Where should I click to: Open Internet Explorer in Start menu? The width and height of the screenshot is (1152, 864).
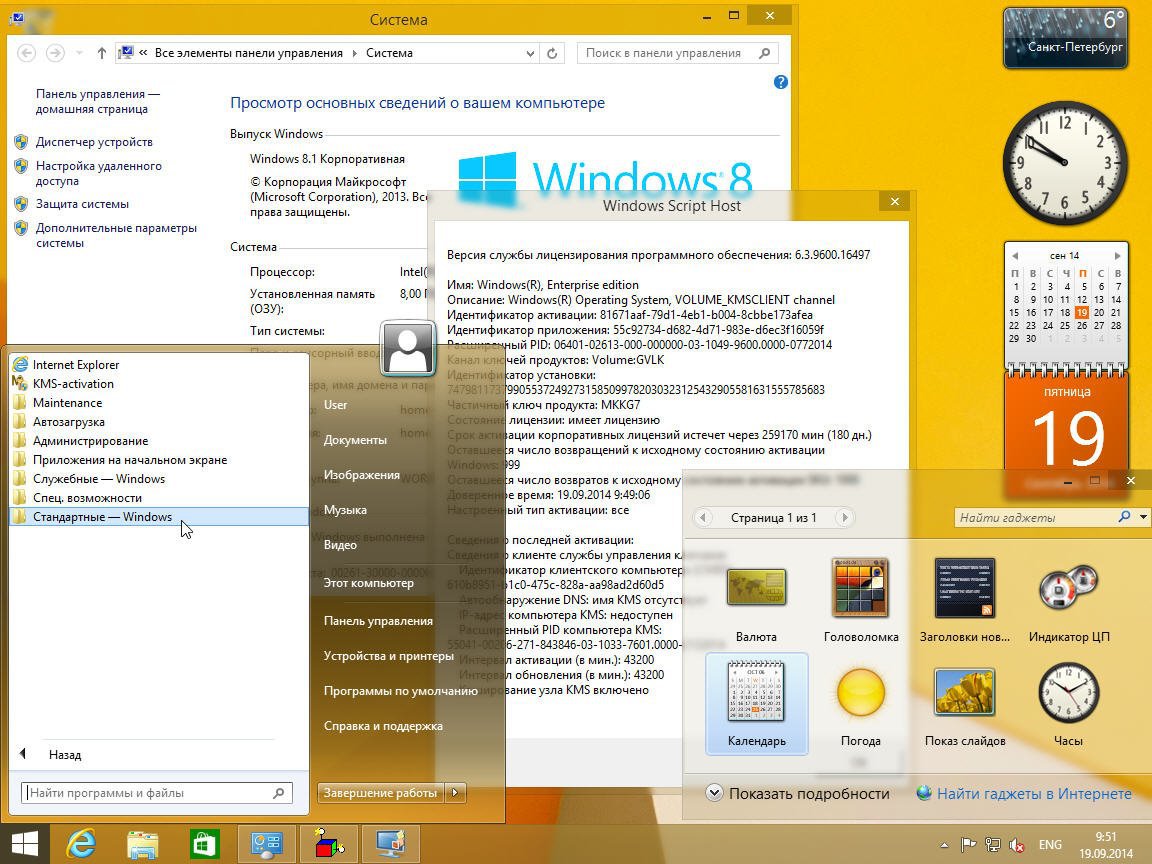coord(159,364)
